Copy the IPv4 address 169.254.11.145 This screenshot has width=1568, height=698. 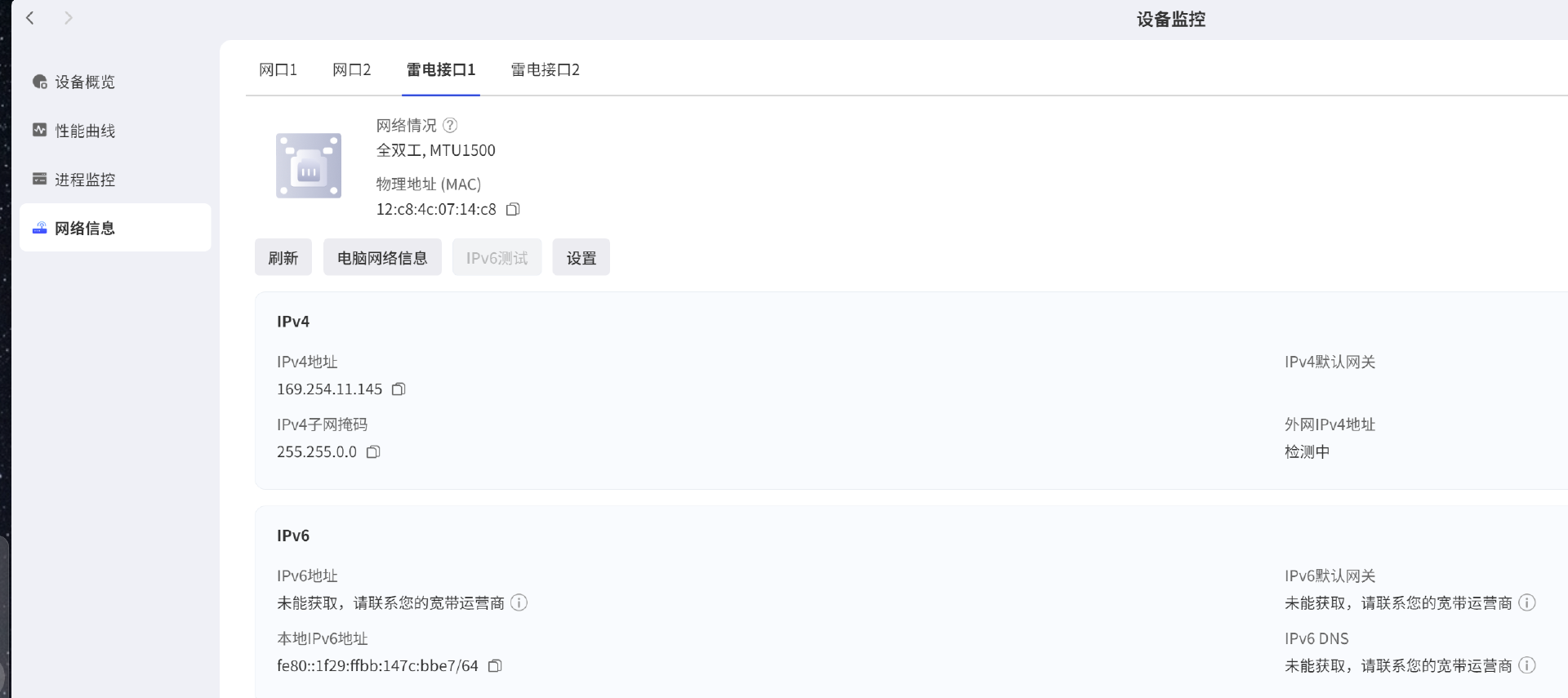pos(399,389)
